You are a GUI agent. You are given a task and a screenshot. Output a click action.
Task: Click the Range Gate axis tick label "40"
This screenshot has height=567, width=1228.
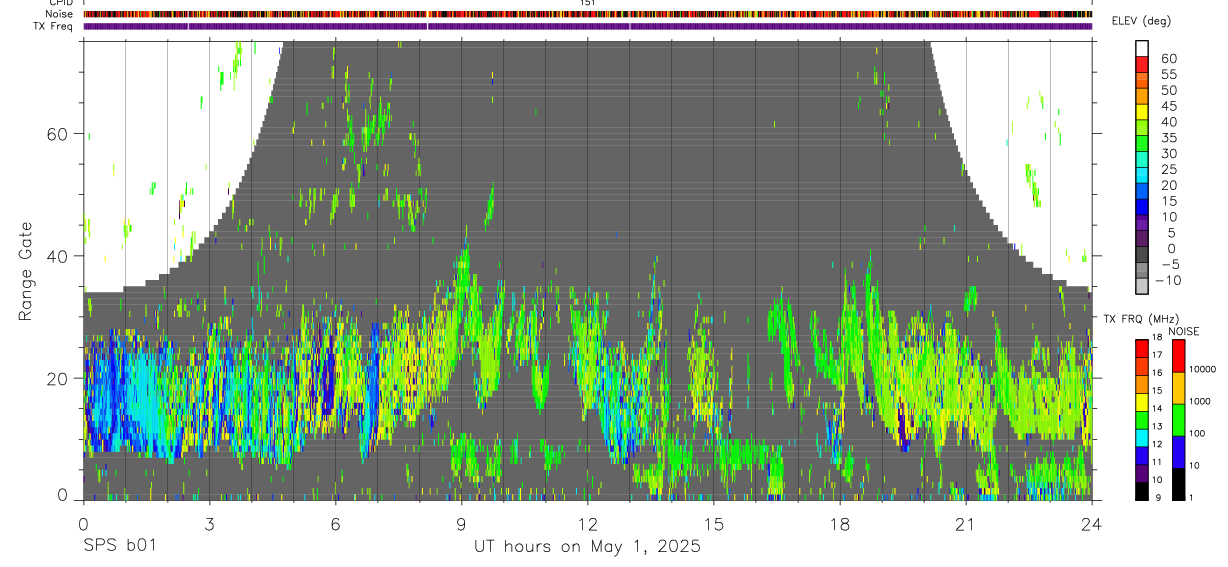[58, 256]
